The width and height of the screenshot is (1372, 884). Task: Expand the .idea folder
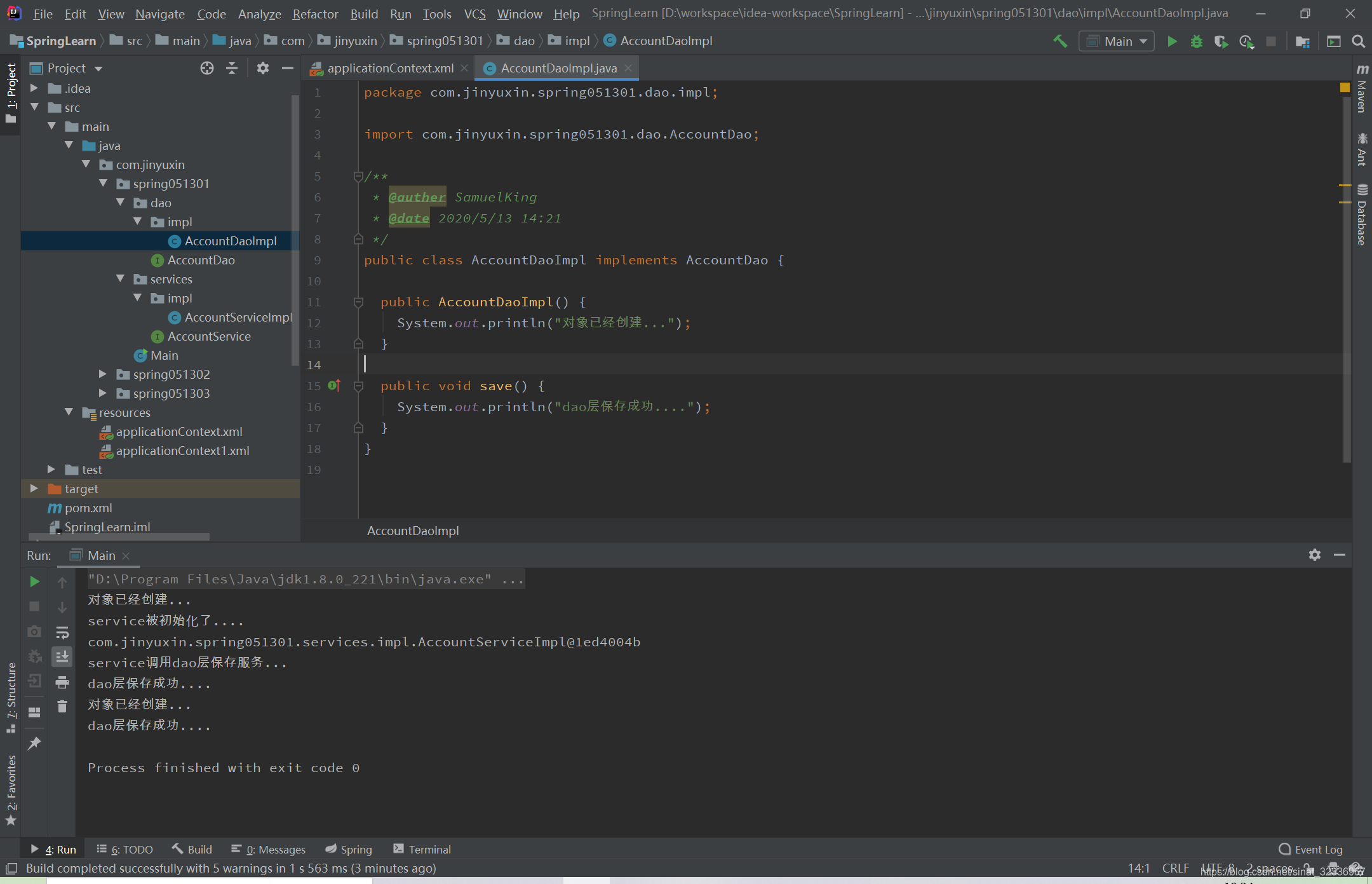(x=34, y=88)
